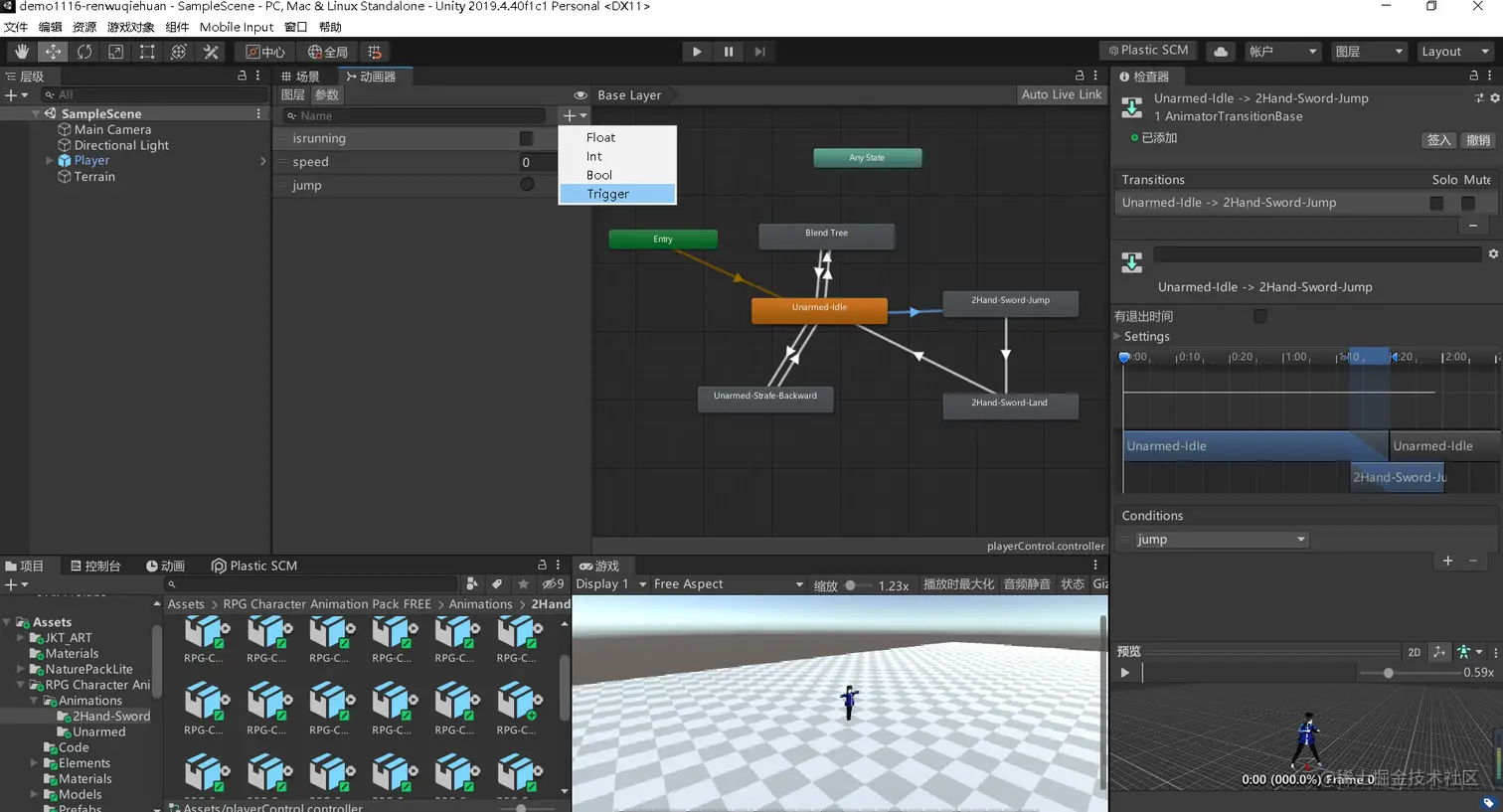Open the 文件 menu

point(16,27)
